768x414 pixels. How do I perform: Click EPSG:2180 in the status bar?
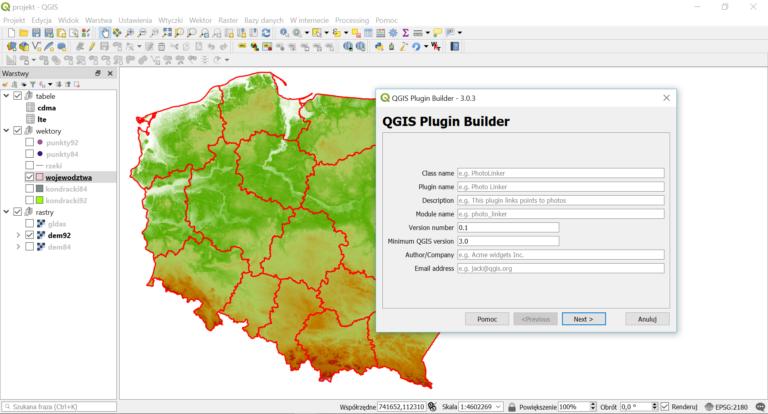(731, 407)
